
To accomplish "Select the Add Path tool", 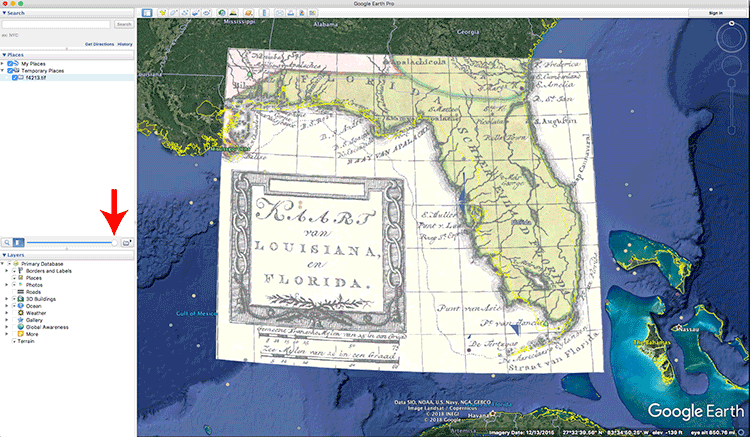I will (x=185, y=13).
